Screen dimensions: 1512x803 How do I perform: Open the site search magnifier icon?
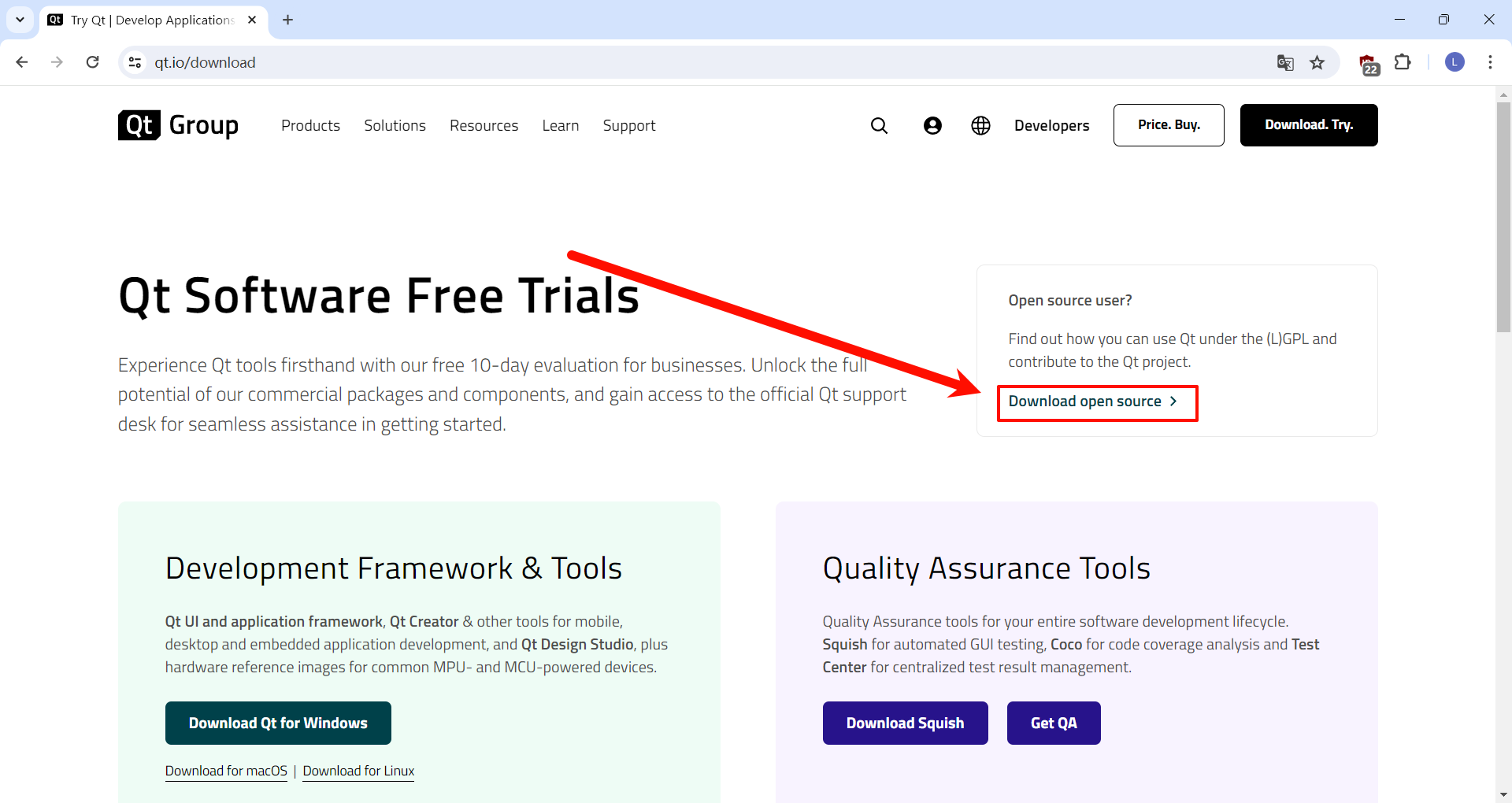coord(879,126)
